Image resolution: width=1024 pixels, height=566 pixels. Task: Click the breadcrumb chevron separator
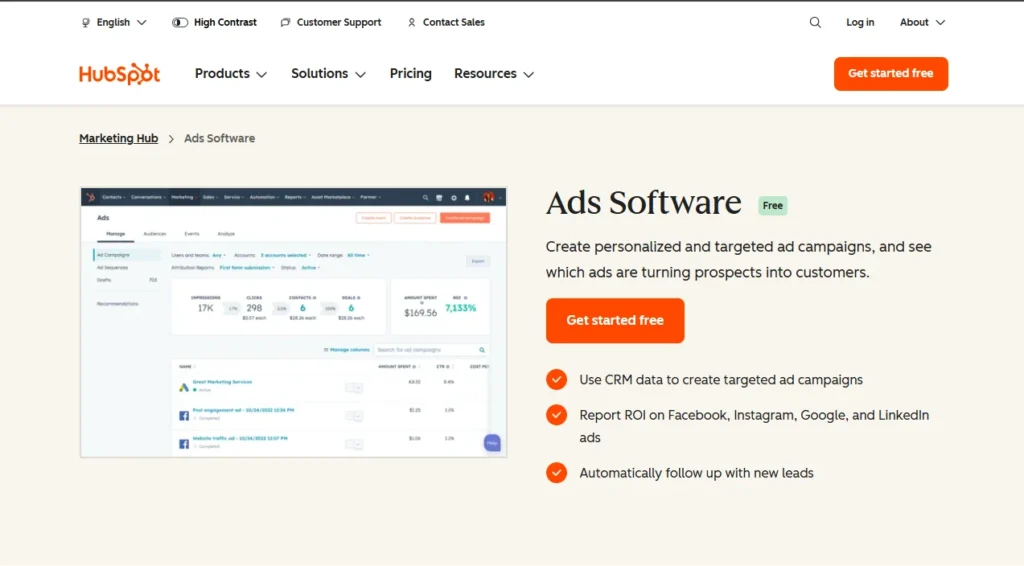171,138
